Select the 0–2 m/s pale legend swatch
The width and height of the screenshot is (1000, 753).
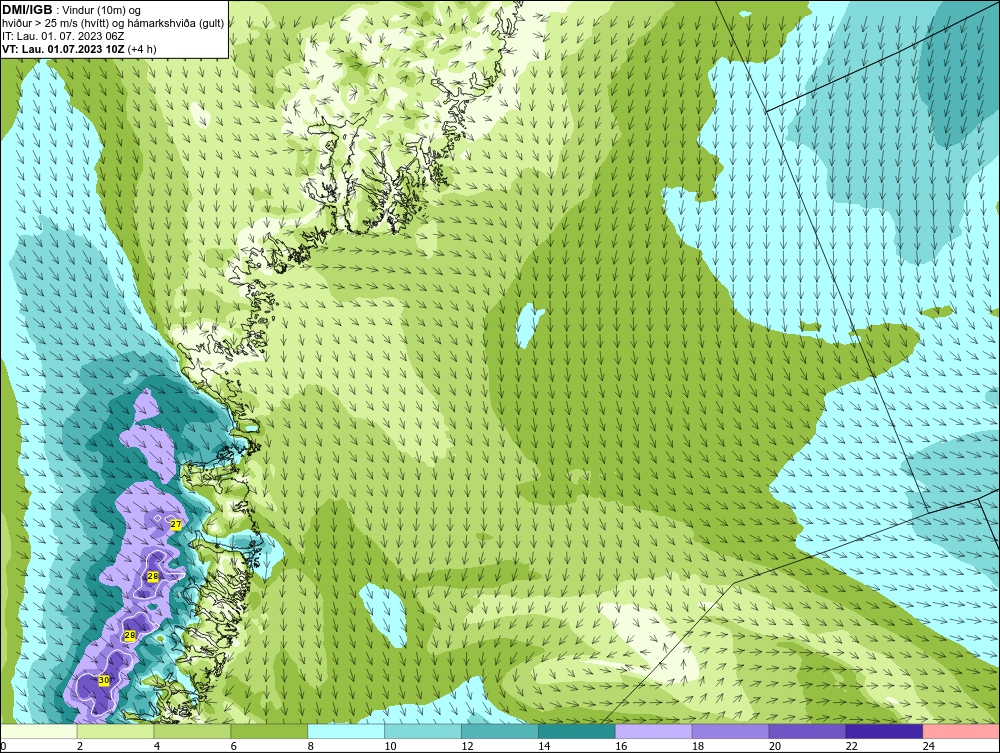(x=39, y=731)
